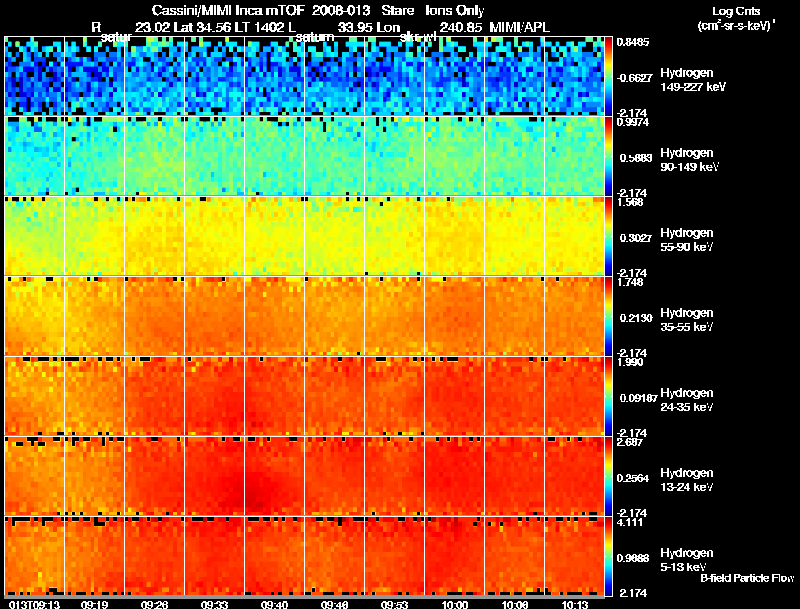The width and height of the screenshot is (800, 609).
Task: Click the 09:53 time axis label
Action: [394, 604]
